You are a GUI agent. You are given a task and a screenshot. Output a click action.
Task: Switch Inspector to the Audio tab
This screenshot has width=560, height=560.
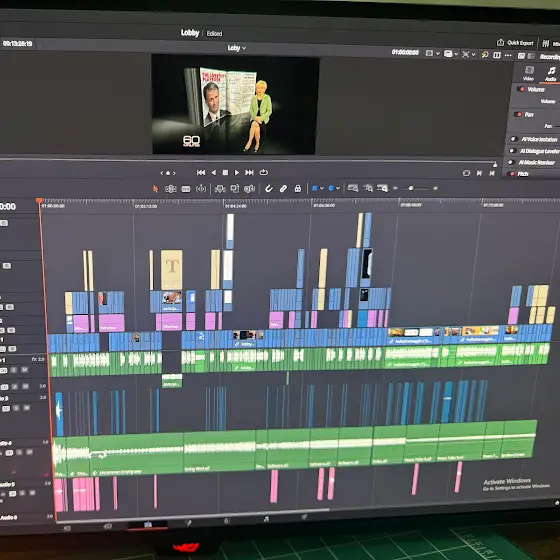(551, 74)
